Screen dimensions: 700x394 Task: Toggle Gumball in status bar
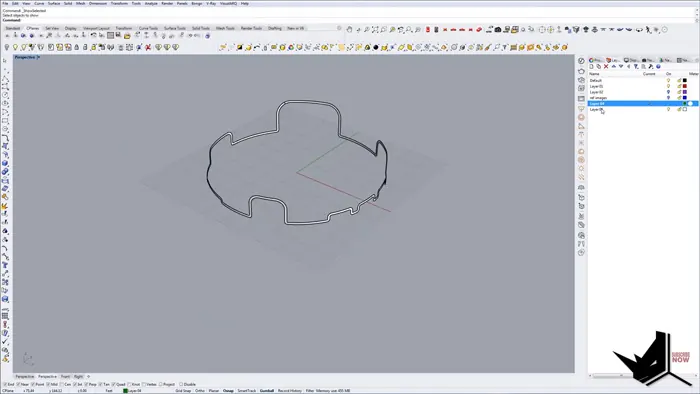267,391
